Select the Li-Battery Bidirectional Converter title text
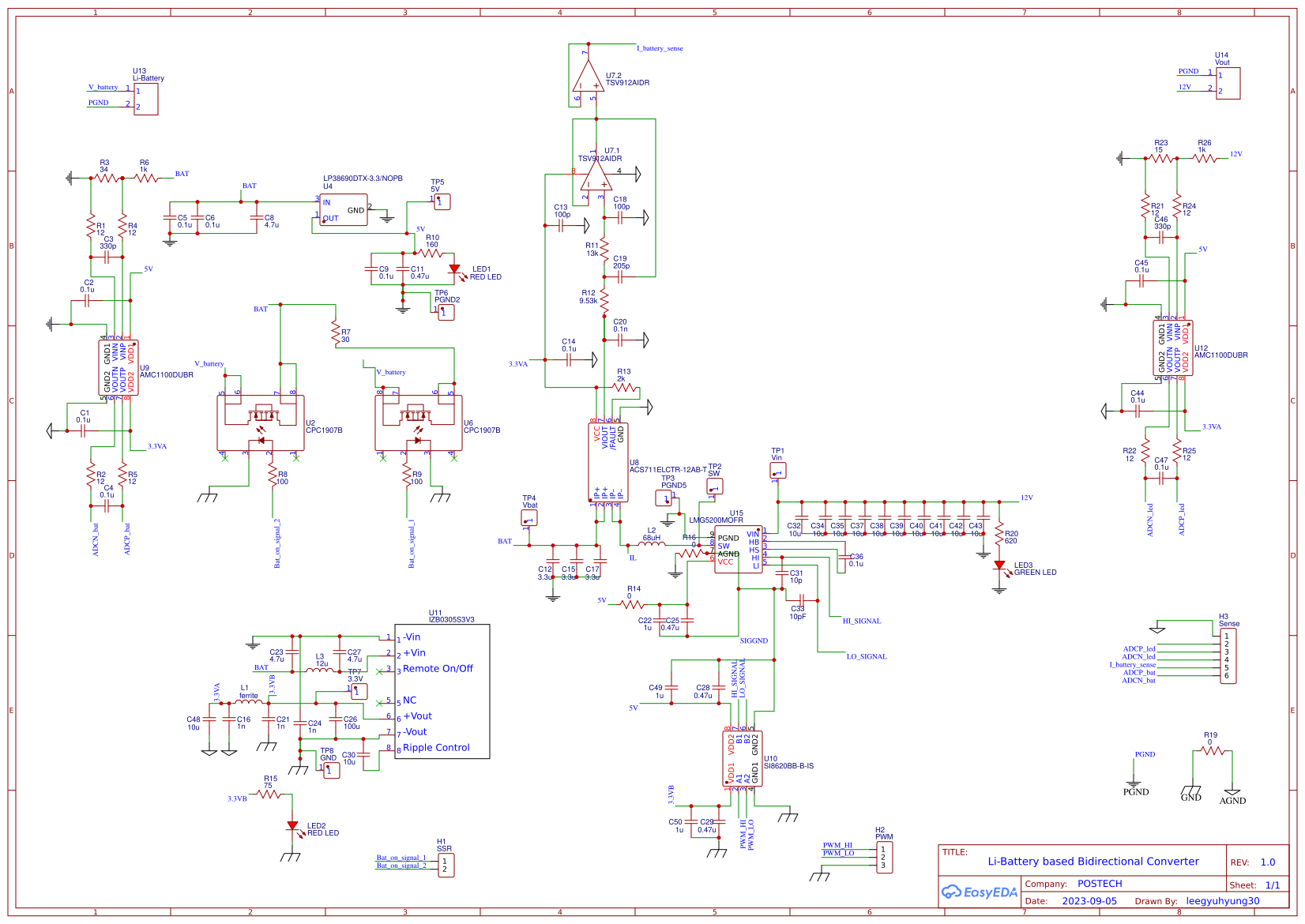The image size is (1305, 924). click(1094, 862)
